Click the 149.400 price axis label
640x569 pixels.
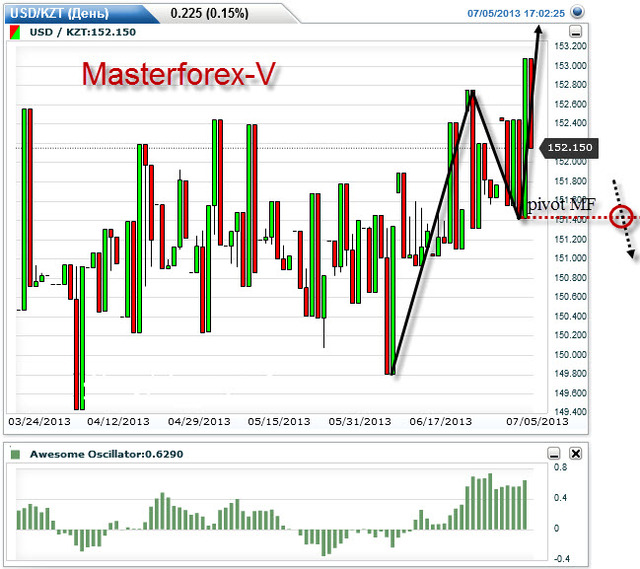coord(570,411)
